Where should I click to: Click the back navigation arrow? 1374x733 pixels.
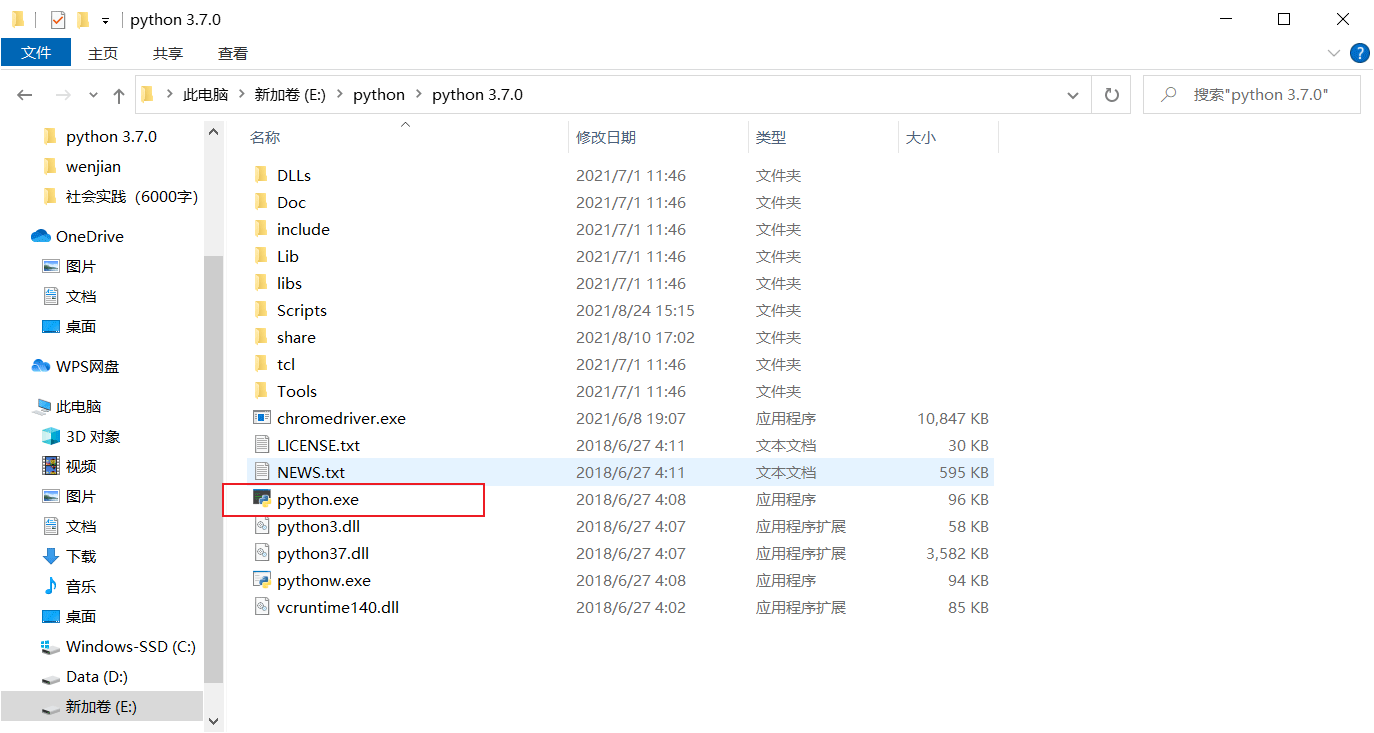26,95
